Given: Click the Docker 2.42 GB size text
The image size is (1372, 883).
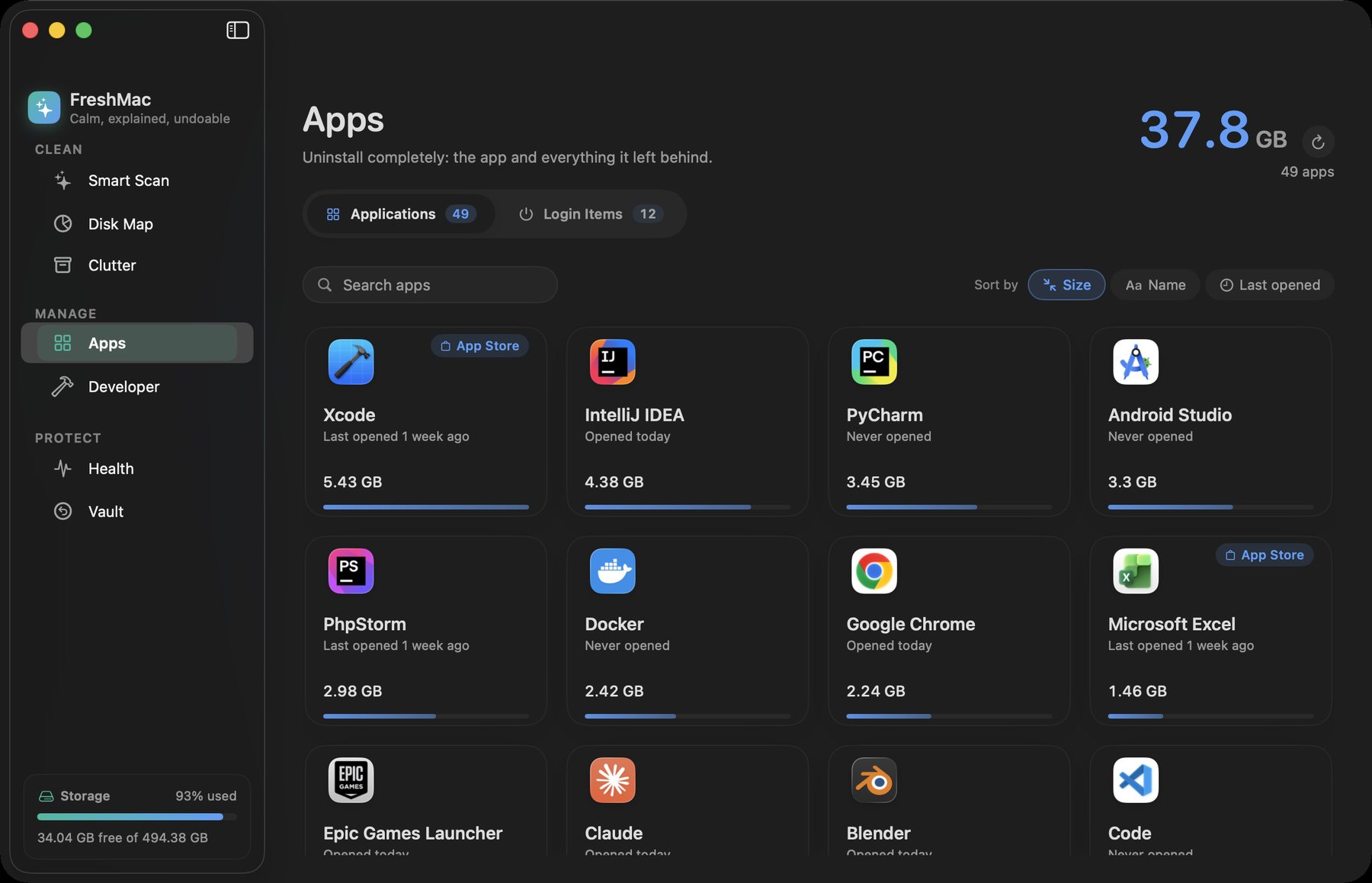Looking at the screenshot, I should point(614,691).
